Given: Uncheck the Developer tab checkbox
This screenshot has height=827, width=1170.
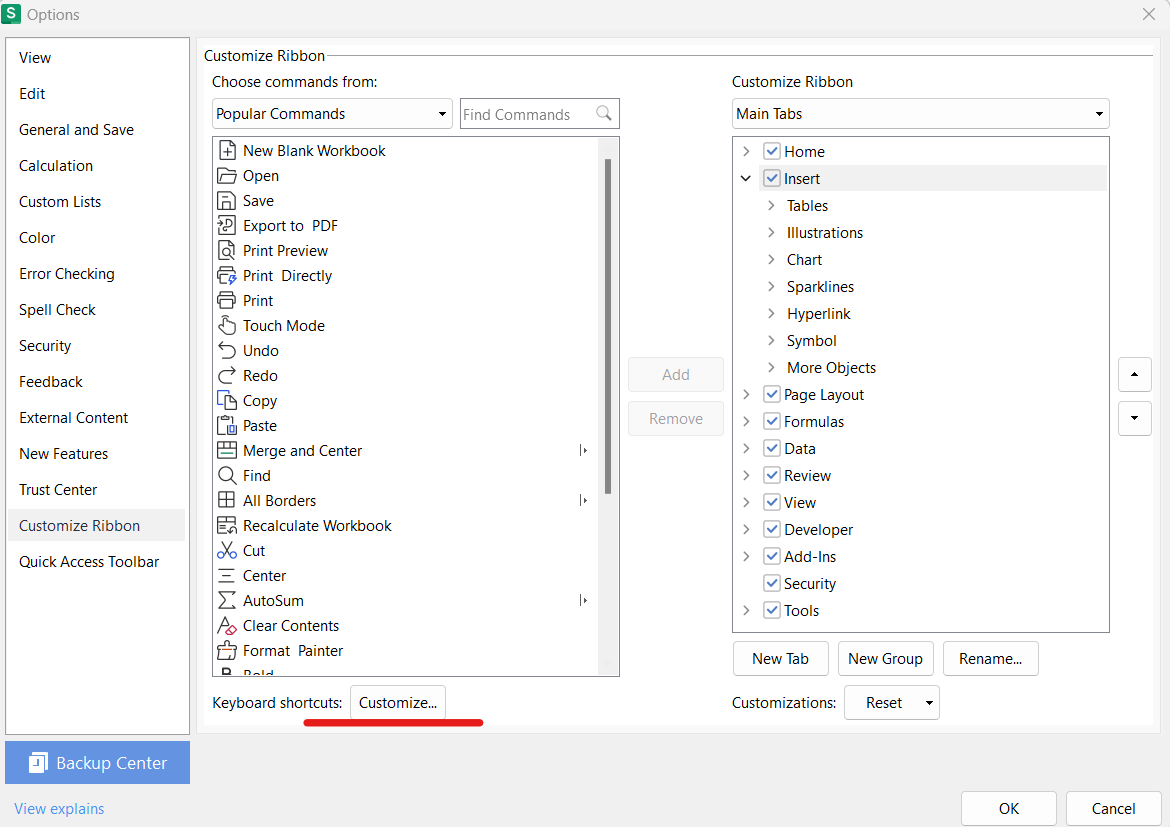Looking at the screenshot, I should pyautogui.click(x=771, y=529).
